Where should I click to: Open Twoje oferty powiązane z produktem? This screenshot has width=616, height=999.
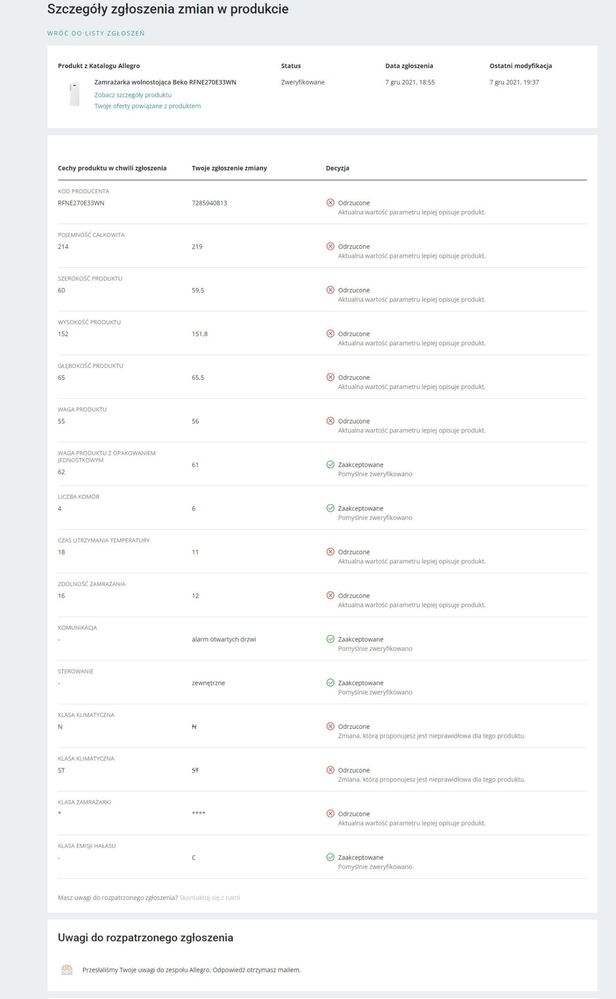click(x=147, y=105)
